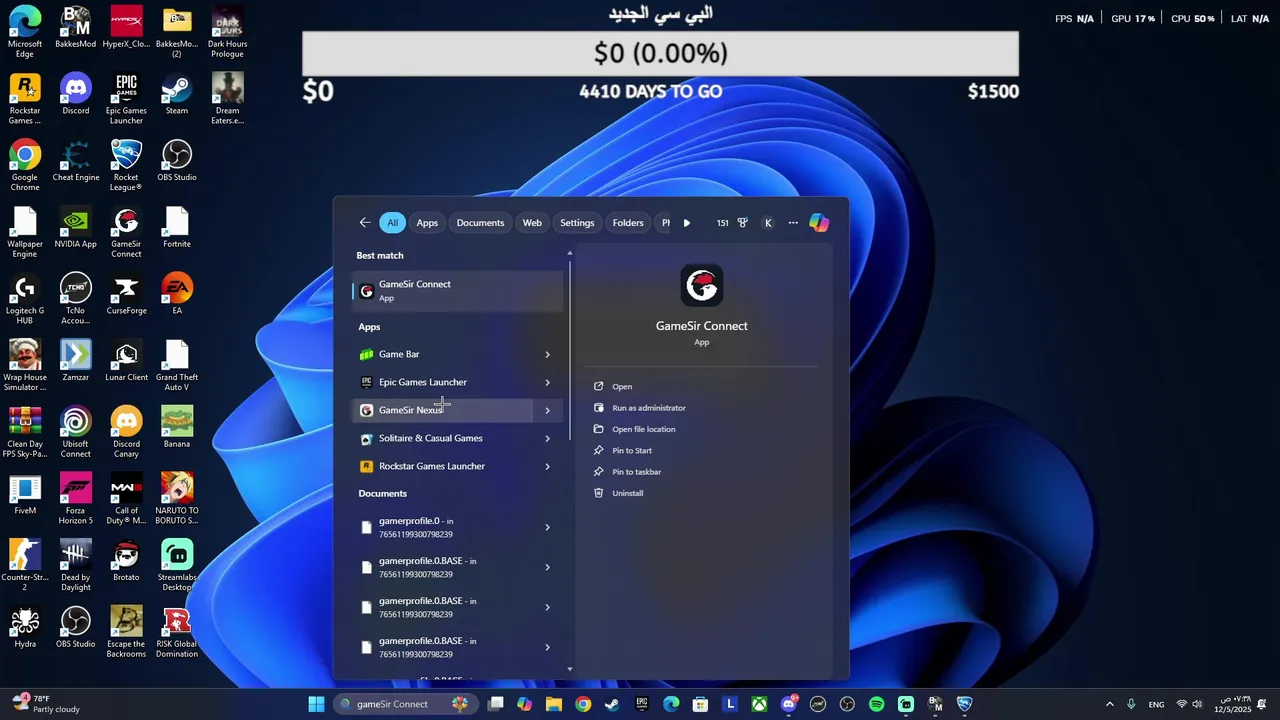
Task: Select GameSir Nexus in search results
Action: point(442,410)
